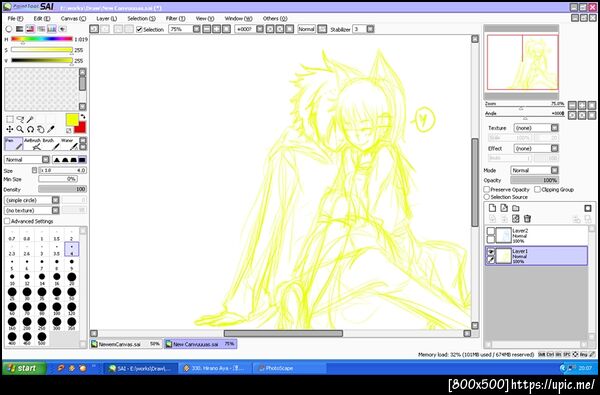Screen dimensions: 600x395
Task: Select the Move tool
Action: tap(10, 129)
